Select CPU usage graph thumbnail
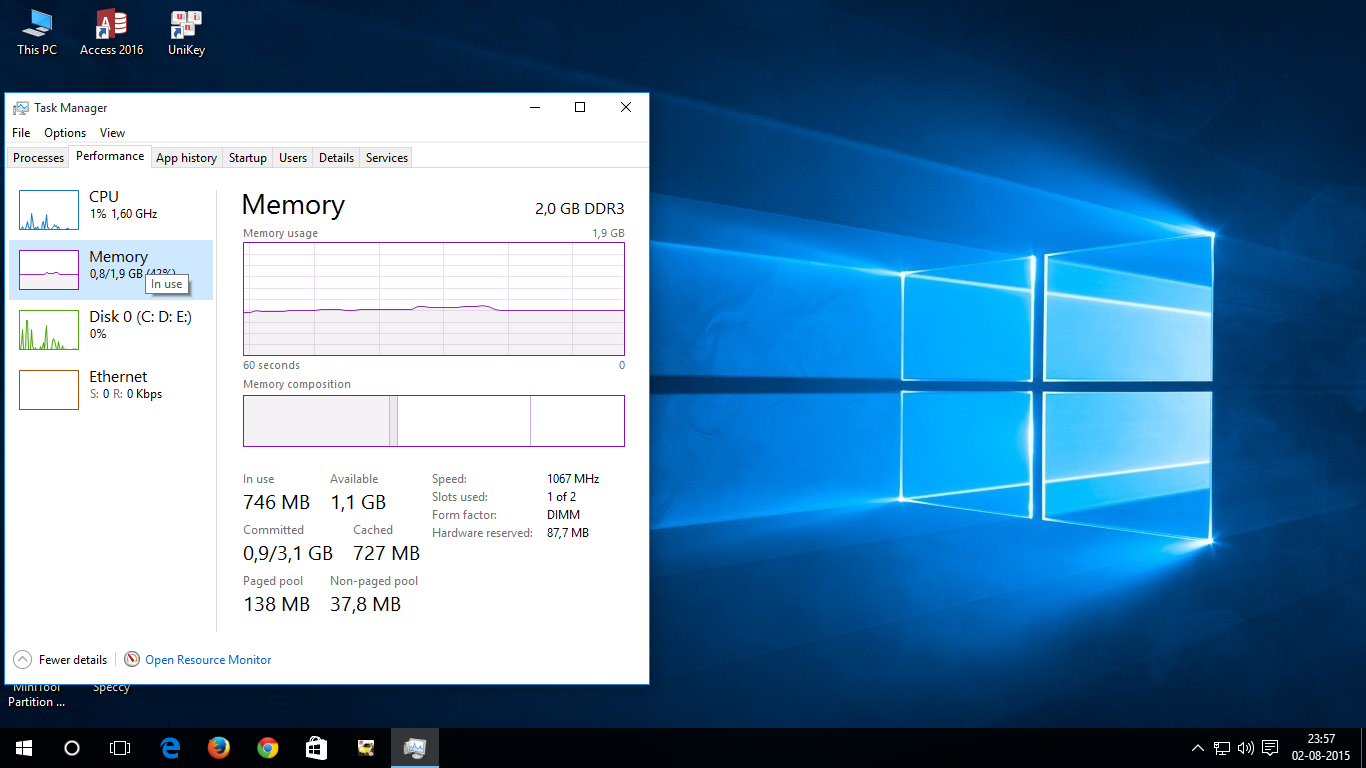The height and width of the screenshot is (768, 1366). pyautogui.click(x=49, y=210)
